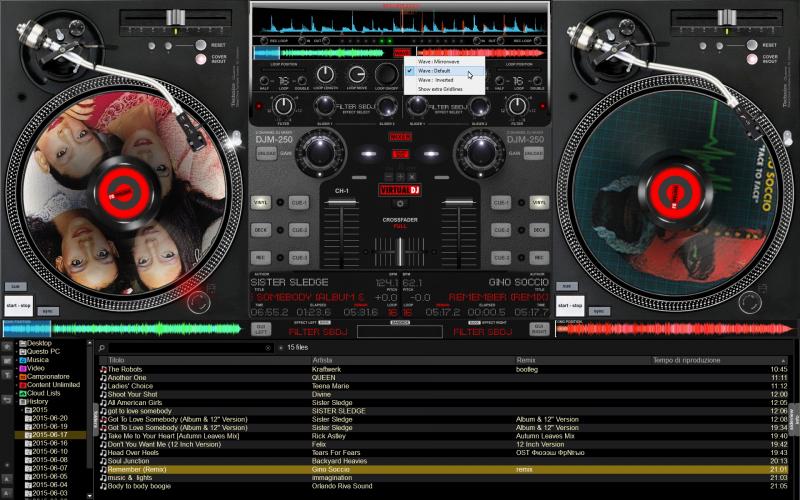
Task: Click the left REC LOOP button
Action: point(264,40)
